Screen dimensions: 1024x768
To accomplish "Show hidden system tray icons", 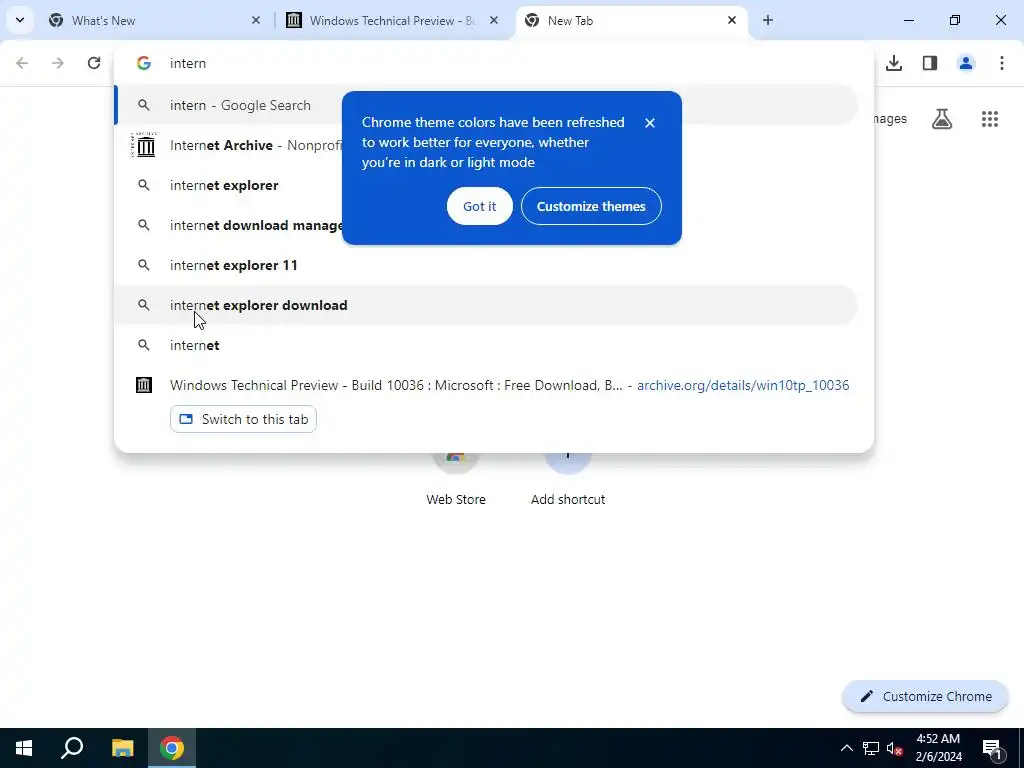I will pyautogui.click(x=846, y=748).
